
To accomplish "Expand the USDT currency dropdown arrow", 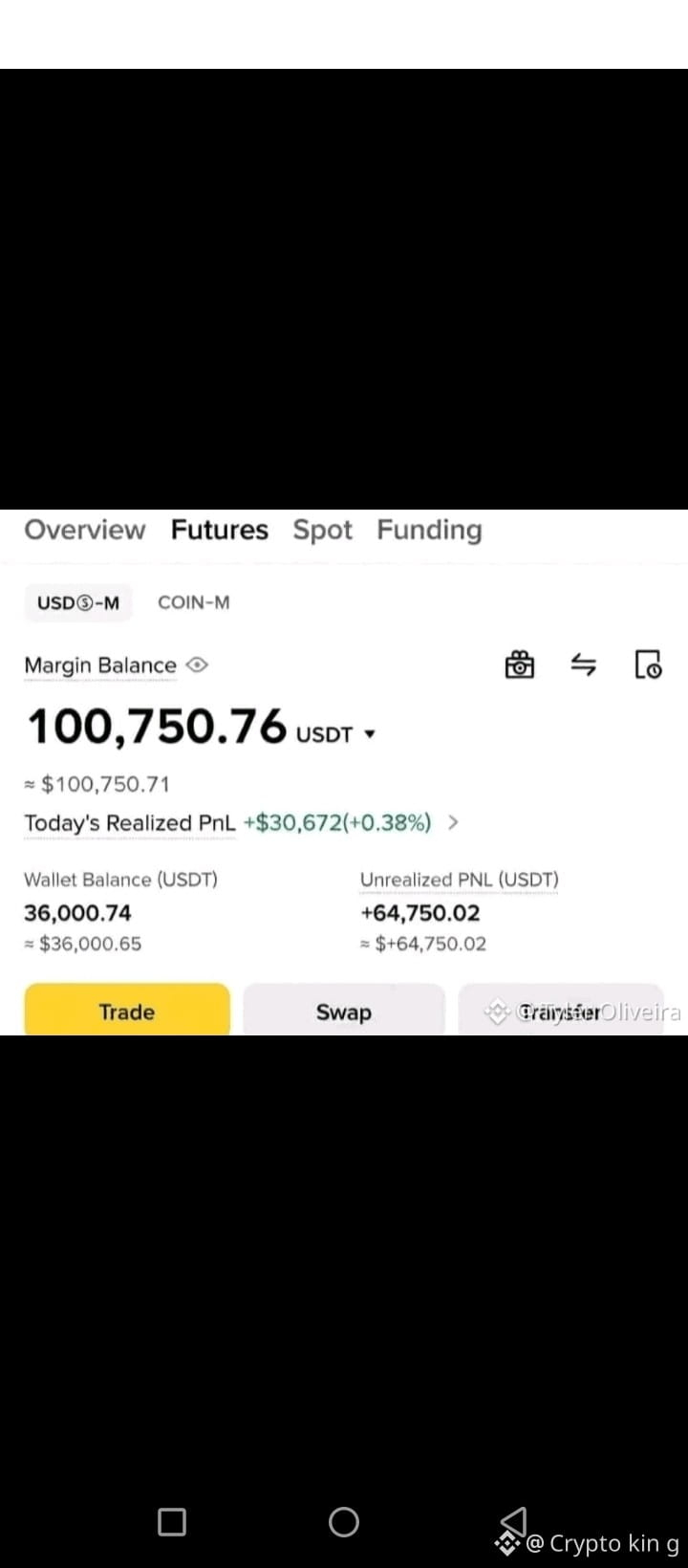I will click(370, 734).
